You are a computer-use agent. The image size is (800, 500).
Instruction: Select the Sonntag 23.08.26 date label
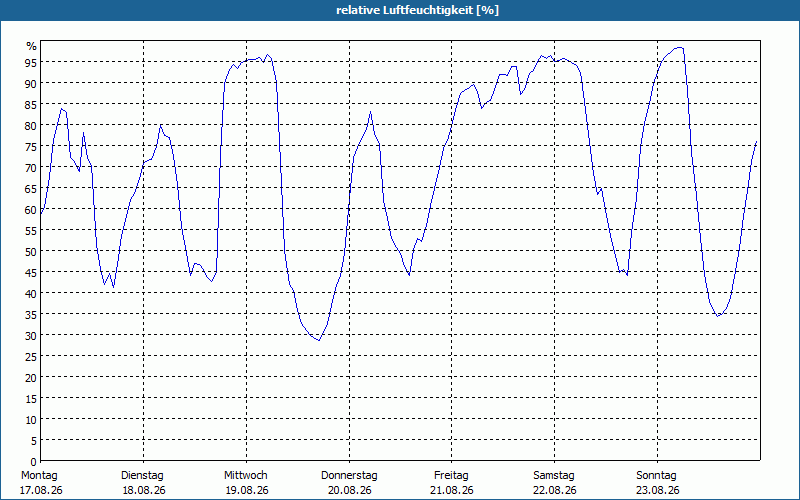pyautogui.click(x=657, y=483)
